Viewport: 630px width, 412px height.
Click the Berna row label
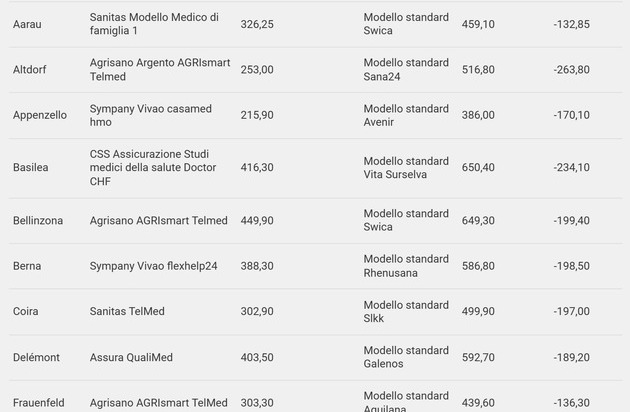[x=27, y=266]
